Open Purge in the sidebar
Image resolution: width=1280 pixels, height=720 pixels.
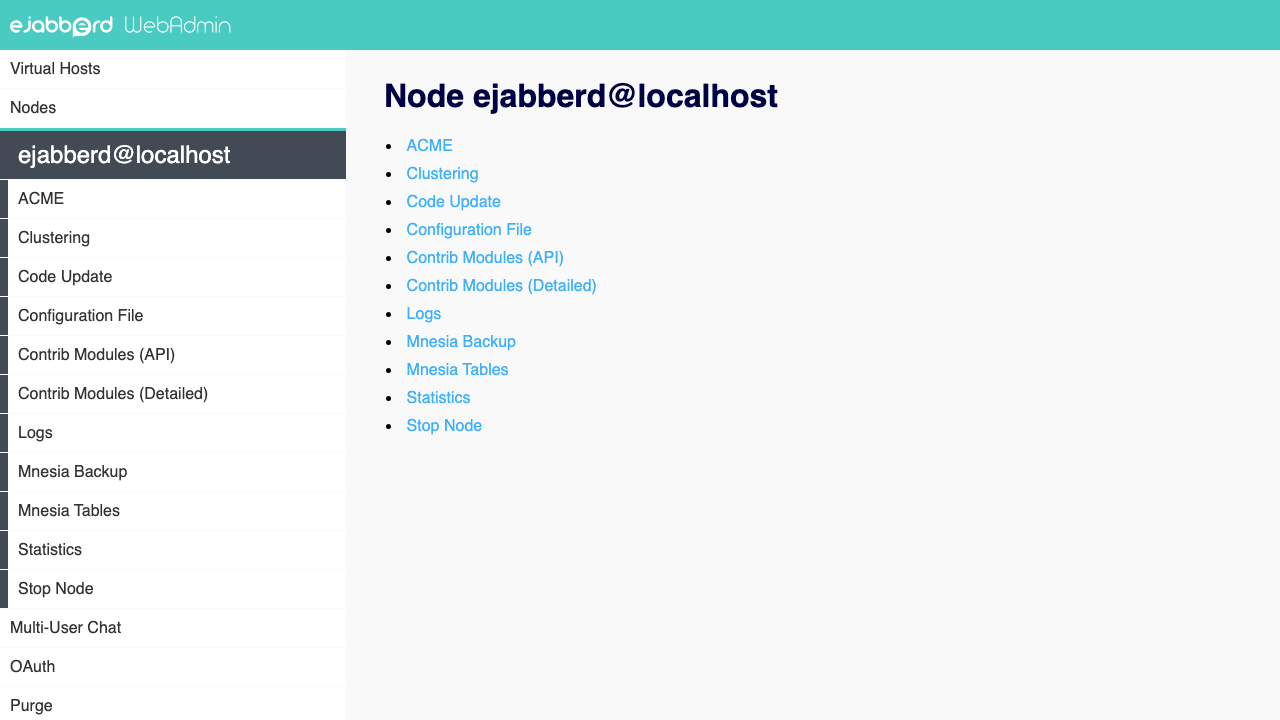[x=173, y=706]
